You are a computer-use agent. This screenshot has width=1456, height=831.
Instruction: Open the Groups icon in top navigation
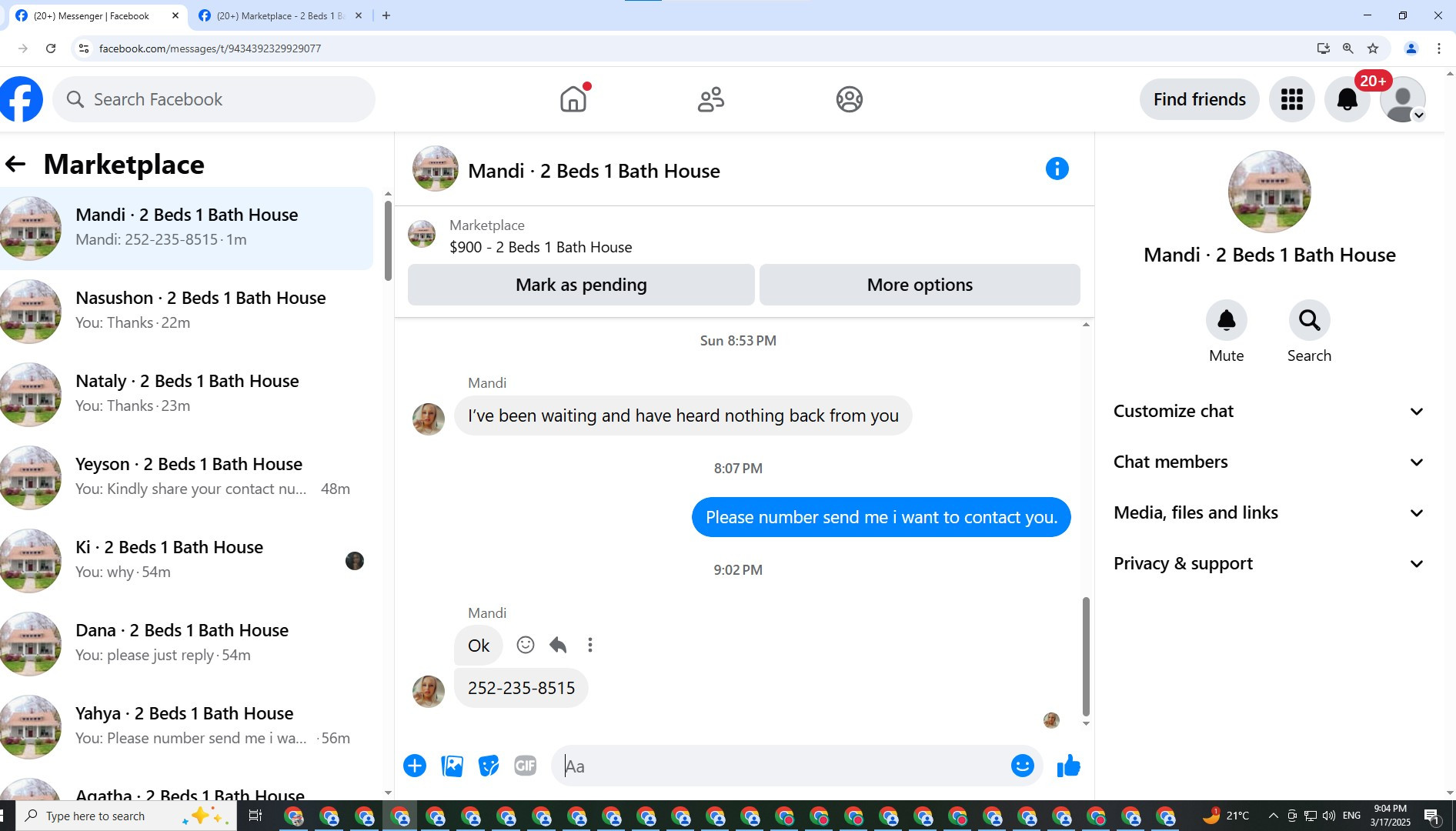pos(850,99)
